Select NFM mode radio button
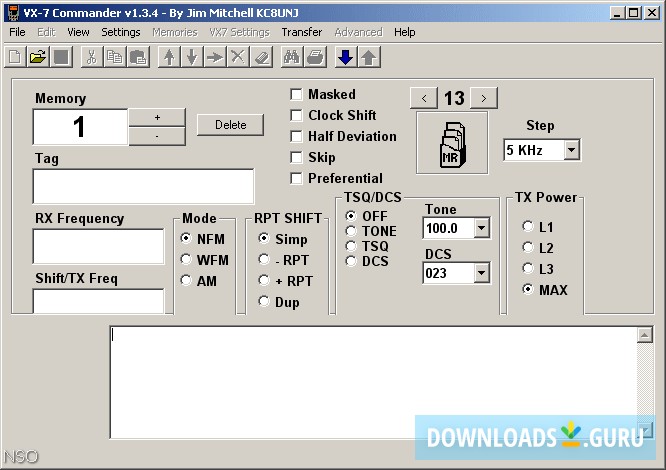 (x=186, y=238)
